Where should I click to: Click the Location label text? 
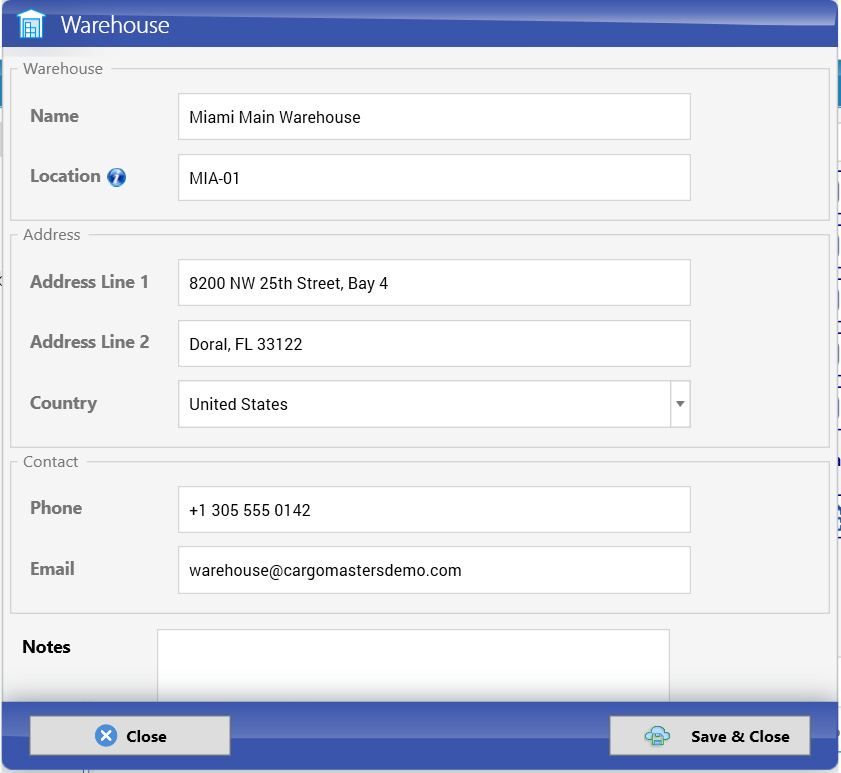(65, 176)
